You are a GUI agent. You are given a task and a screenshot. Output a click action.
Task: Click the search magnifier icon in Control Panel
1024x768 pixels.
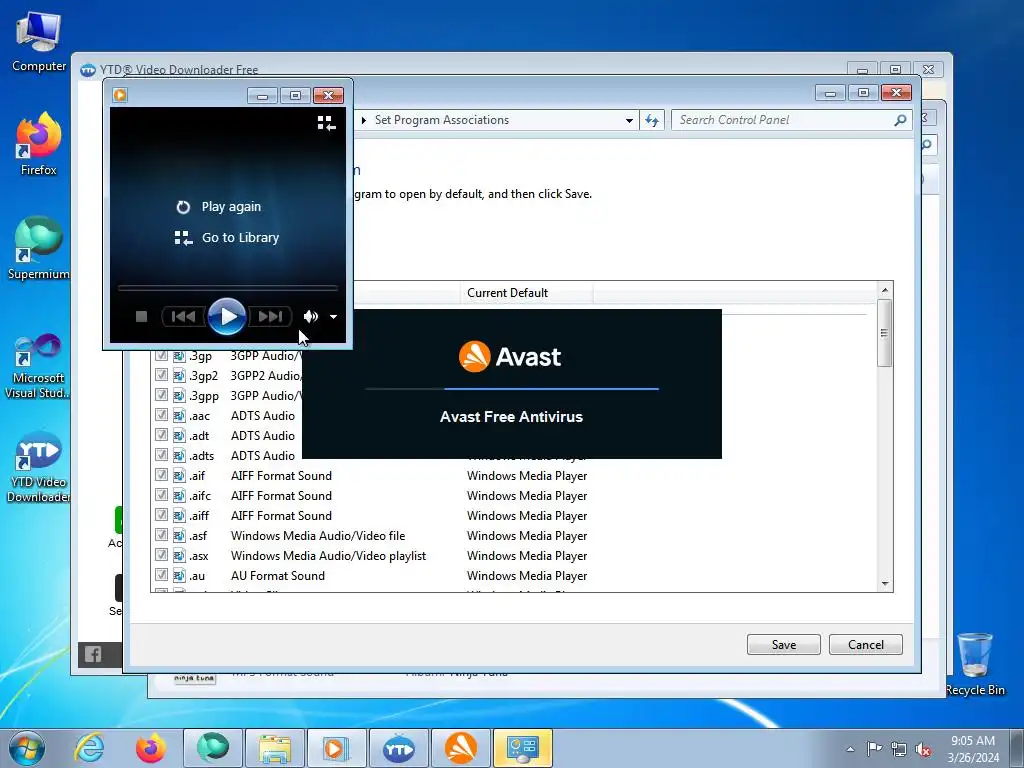pos(901,120)
